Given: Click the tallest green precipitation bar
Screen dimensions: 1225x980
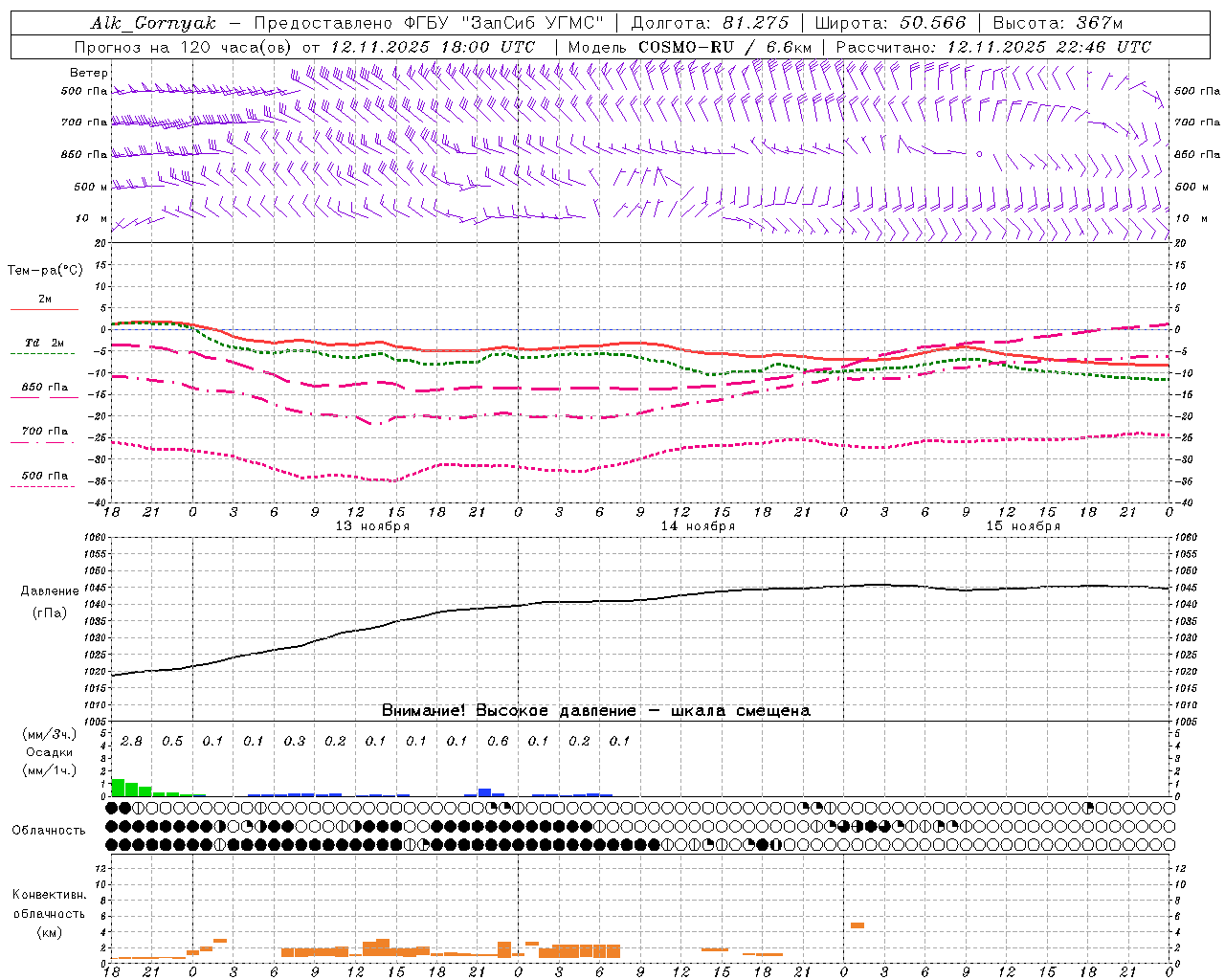Looking at the screenshot, I should tap(118, 788).
